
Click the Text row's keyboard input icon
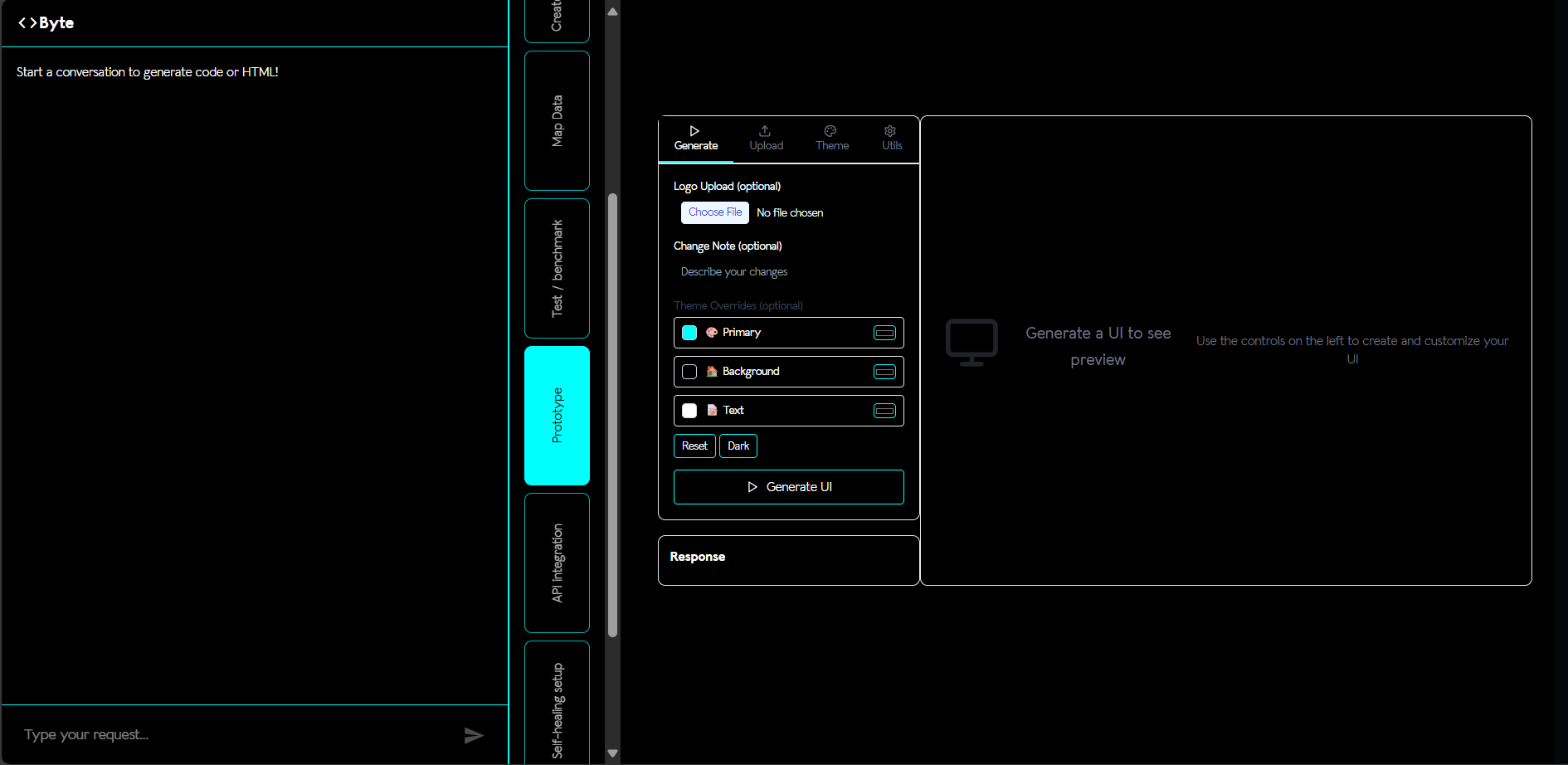884,411
